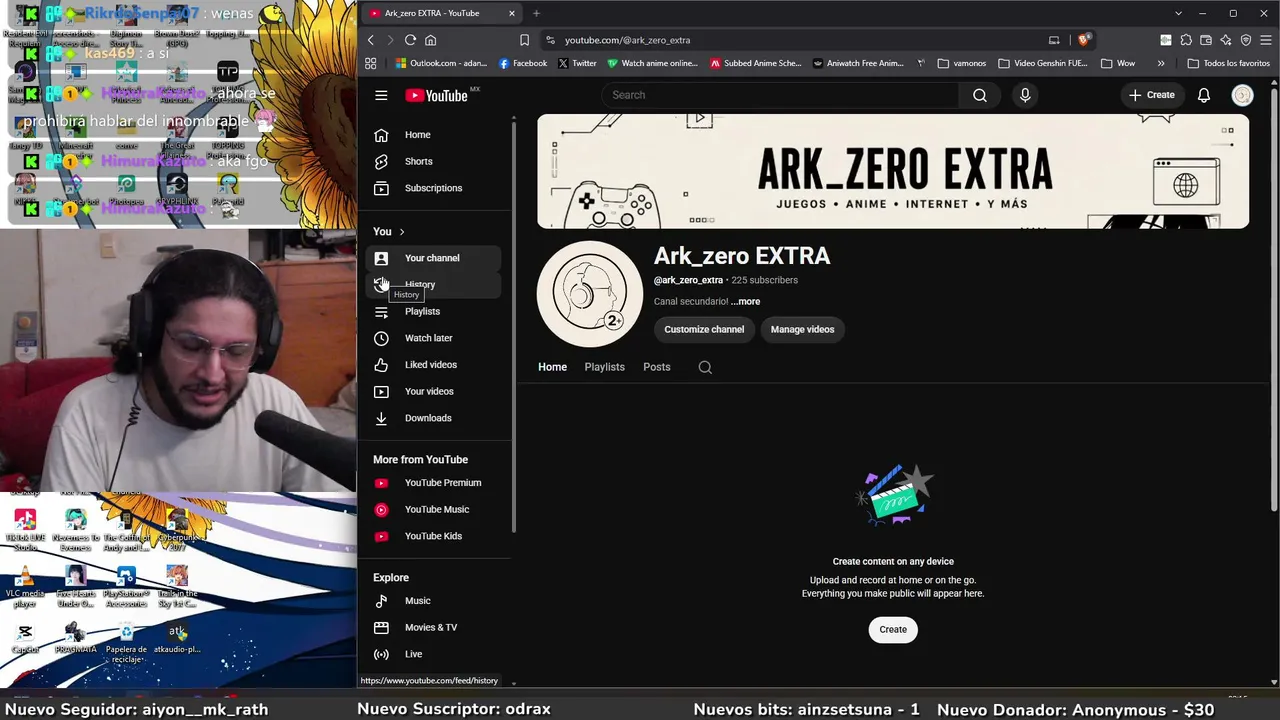Select the PlayStation Accessories shortcut

tap(126, 587)
